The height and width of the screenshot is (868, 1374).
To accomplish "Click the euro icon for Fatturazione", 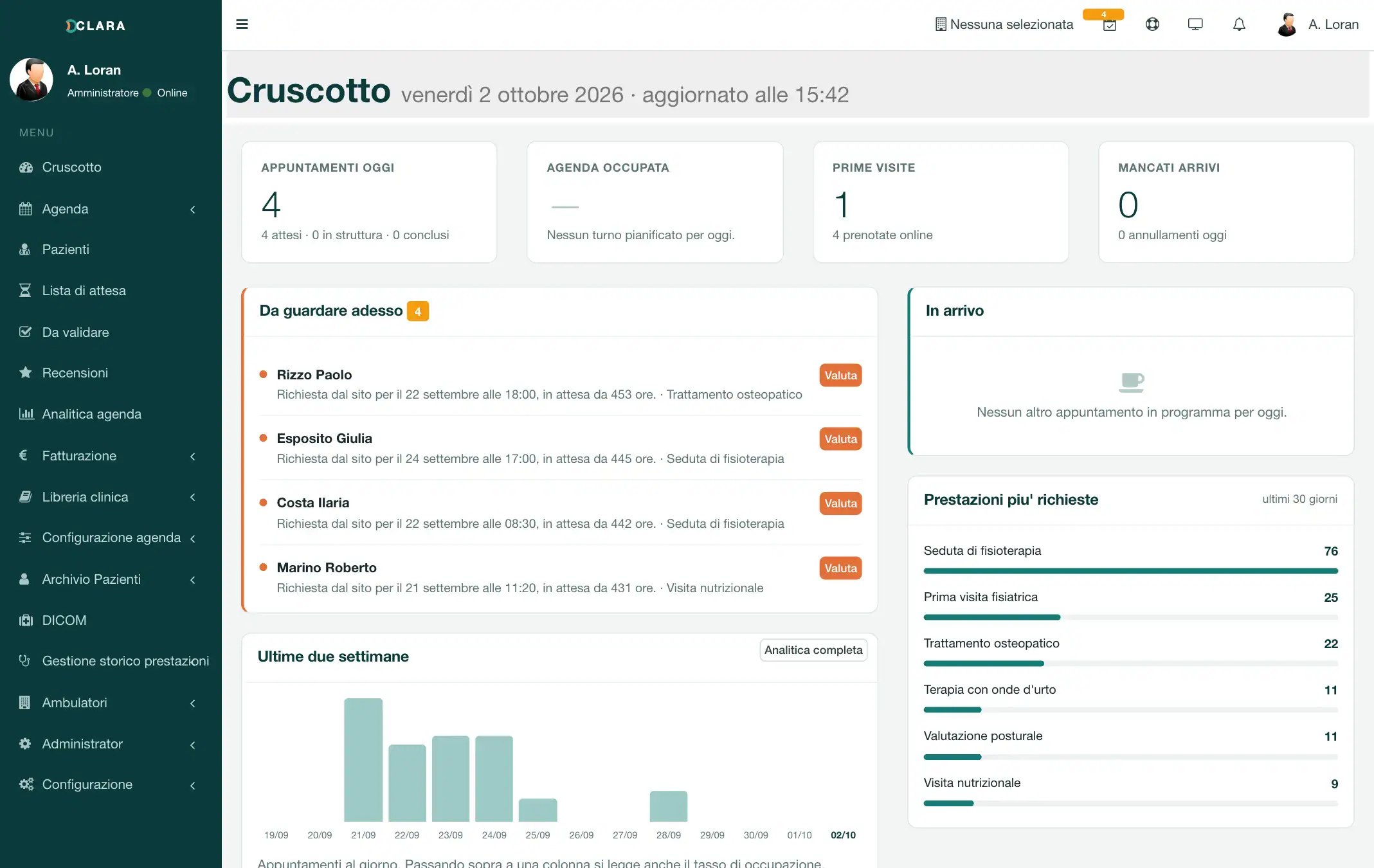I will (x=24, y=455).
